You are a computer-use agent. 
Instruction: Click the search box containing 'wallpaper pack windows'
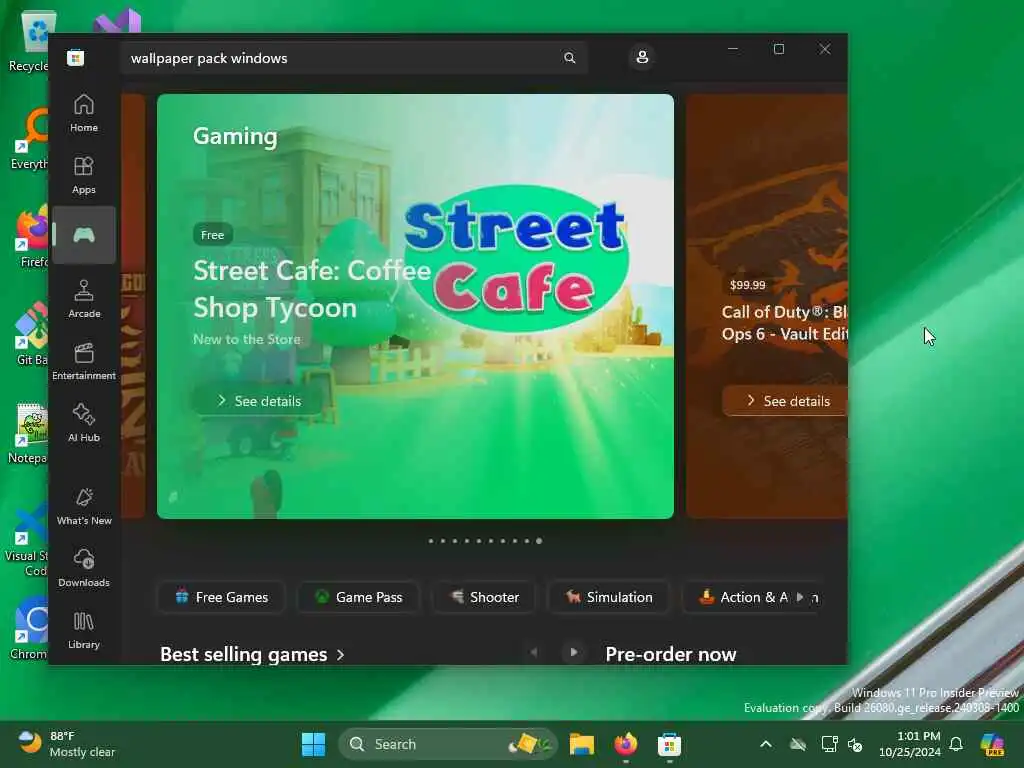[353, 58]
